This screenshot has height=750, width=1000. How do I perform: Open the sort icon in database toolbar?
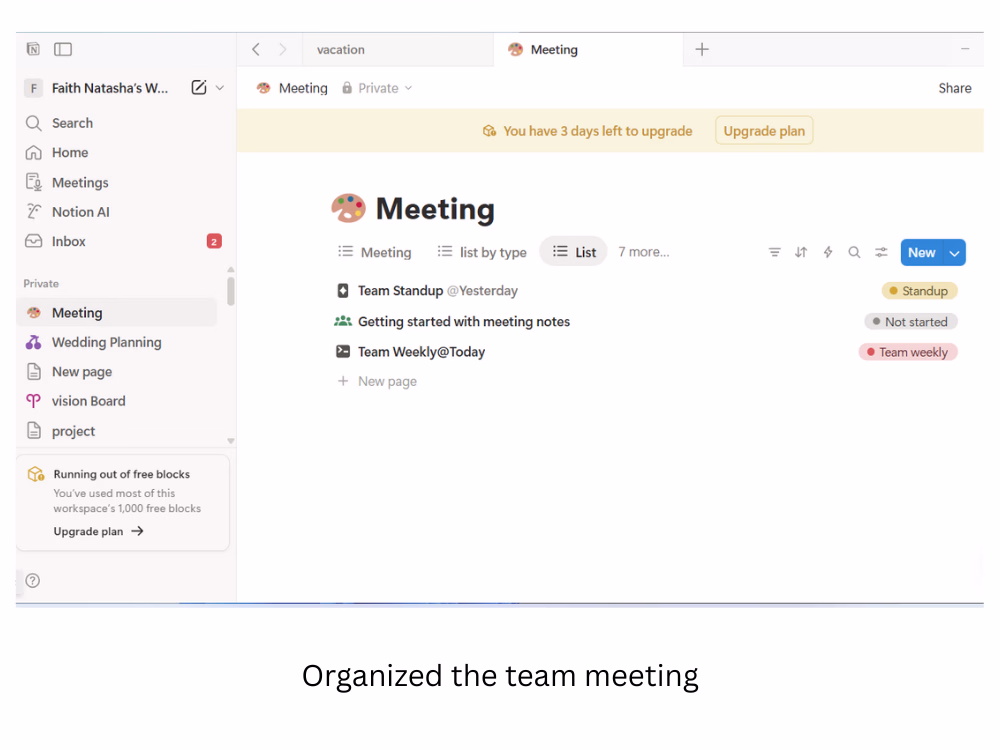(801, 252)
